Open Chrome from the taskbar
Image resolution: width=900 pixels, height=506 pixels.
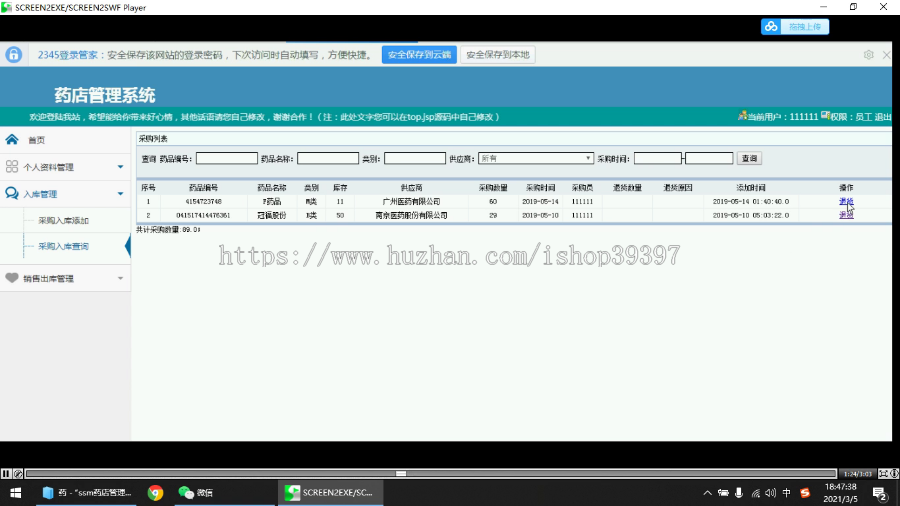[x=155, y=493]
